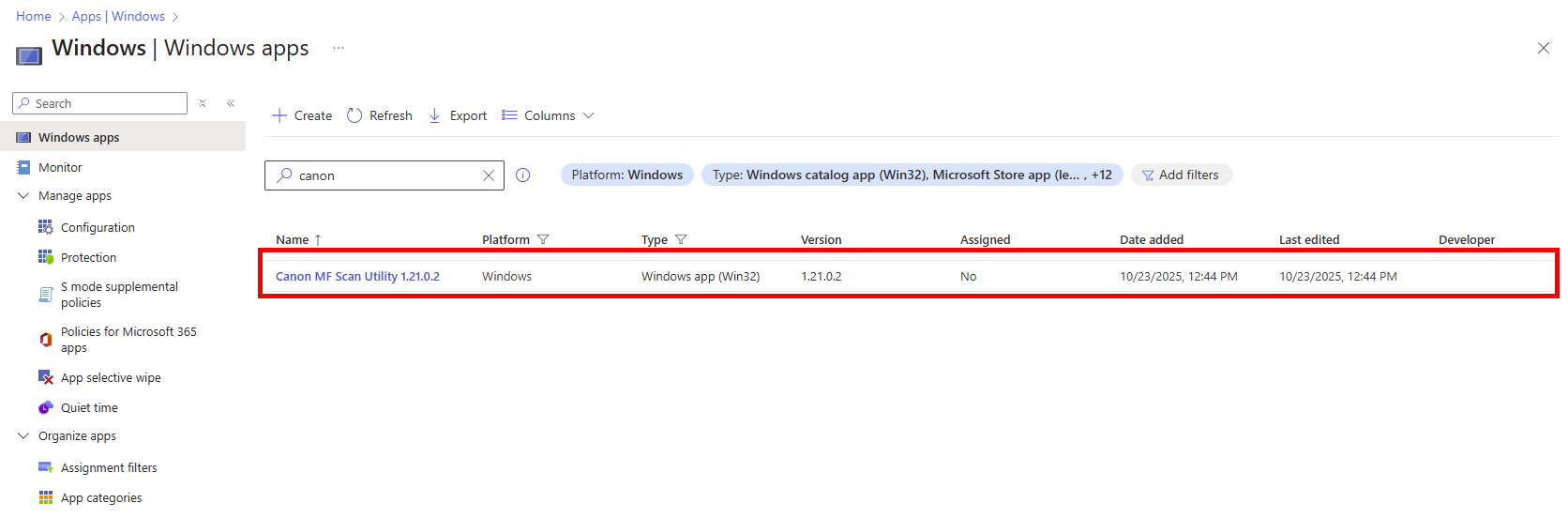Image resolution: width=1568 pixels, height=518 pixels.
Task: Sort by the Date added column header
Action: coord(1151,239)
